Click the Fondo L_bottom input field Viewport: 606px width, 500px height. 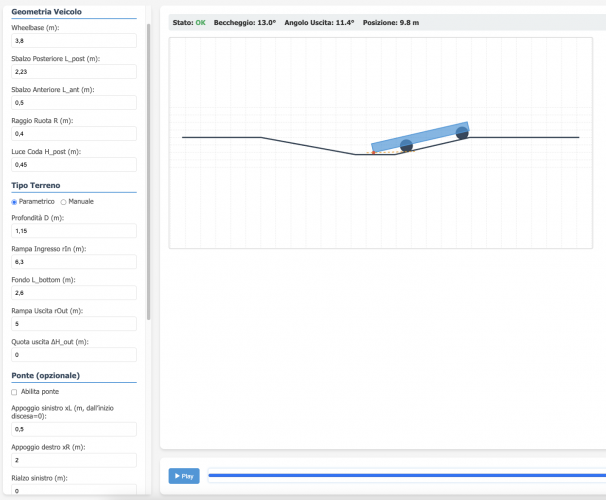click(73, 293)
